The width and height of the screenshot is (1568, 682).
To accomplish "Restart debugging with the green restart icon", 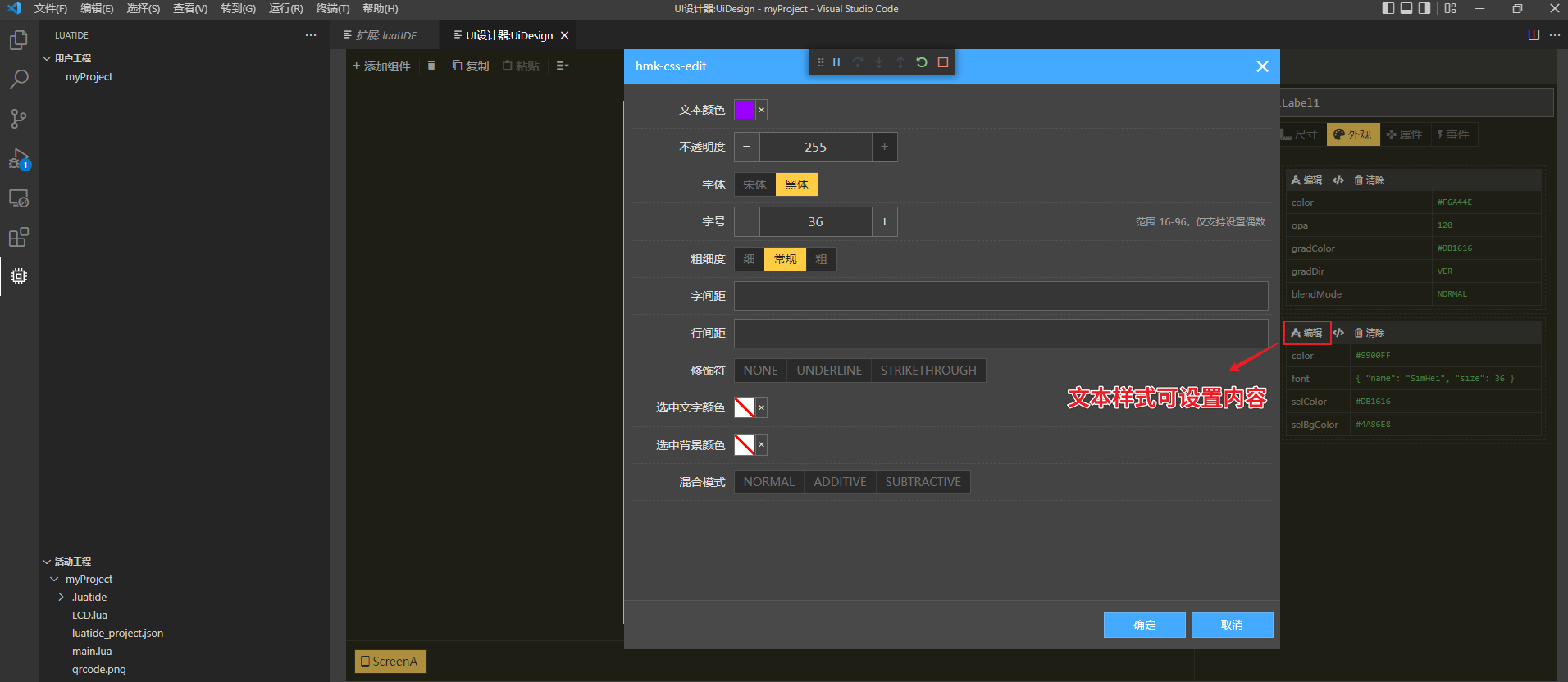I will [922, 62].
